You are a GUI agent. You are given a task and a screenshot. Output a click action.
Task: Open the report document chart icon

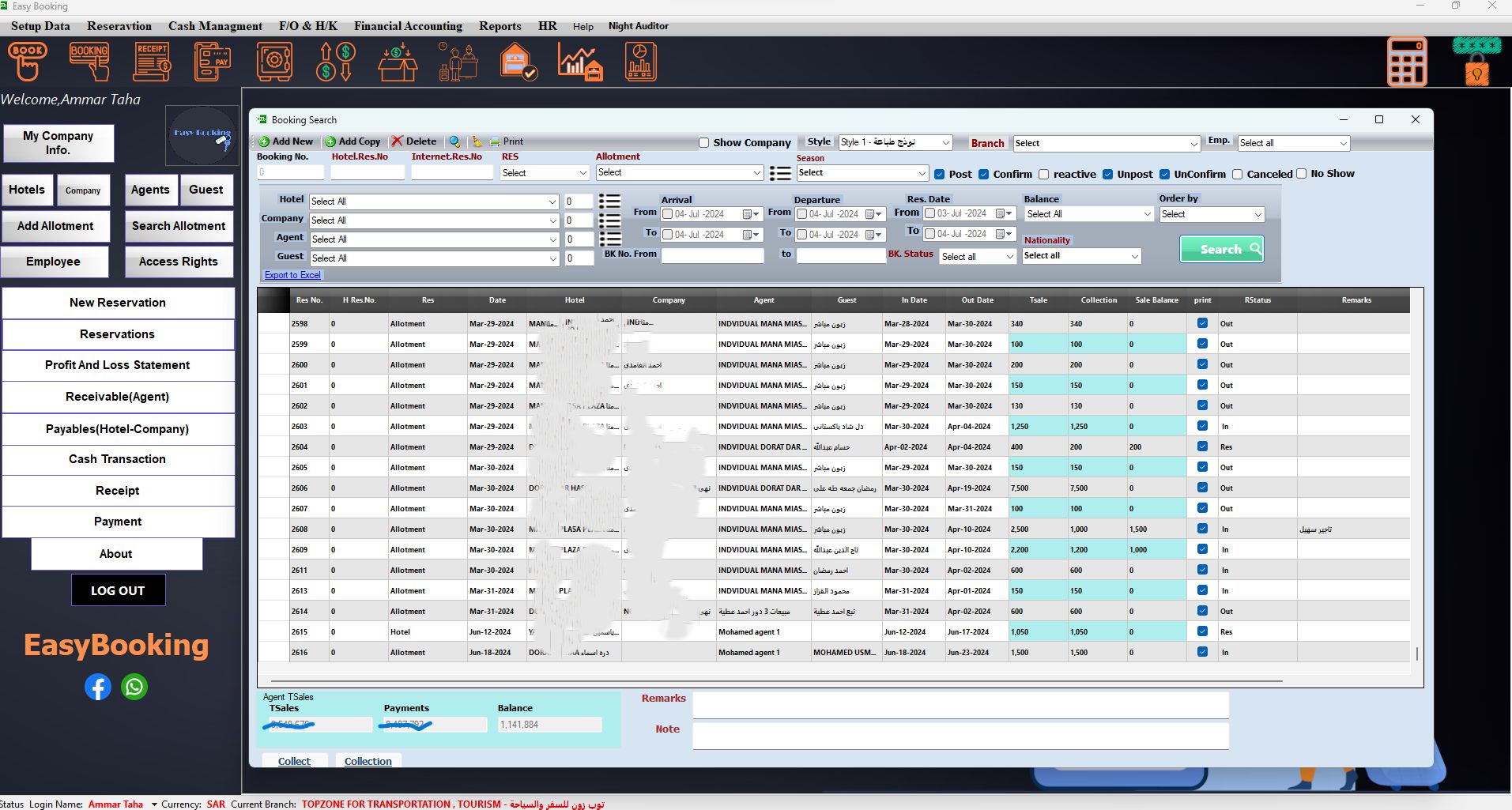pyautogui.click(x=640, y=62)
